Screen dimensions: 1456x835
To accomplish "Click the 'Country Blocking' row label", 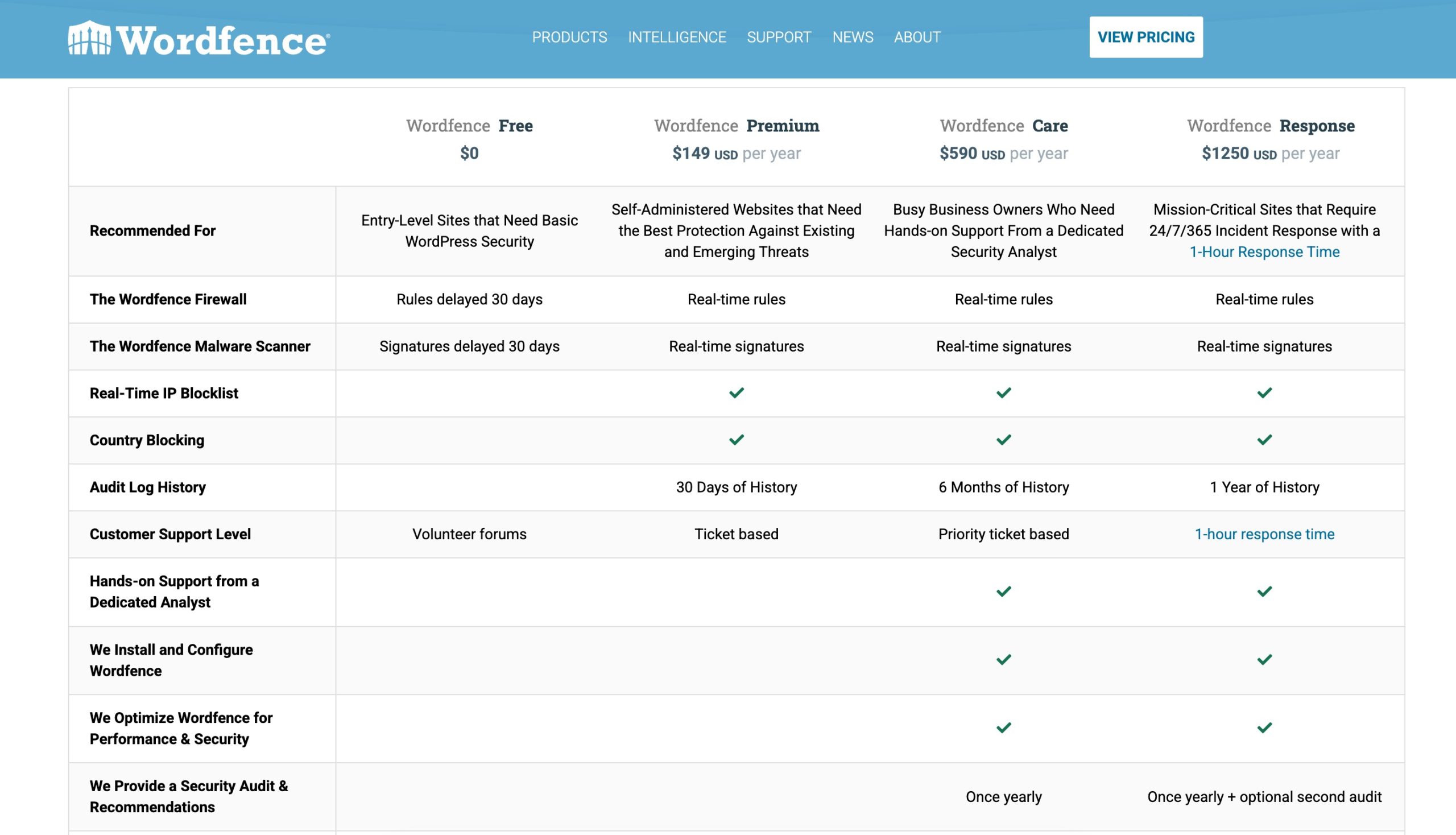I will tap(147, 440).
